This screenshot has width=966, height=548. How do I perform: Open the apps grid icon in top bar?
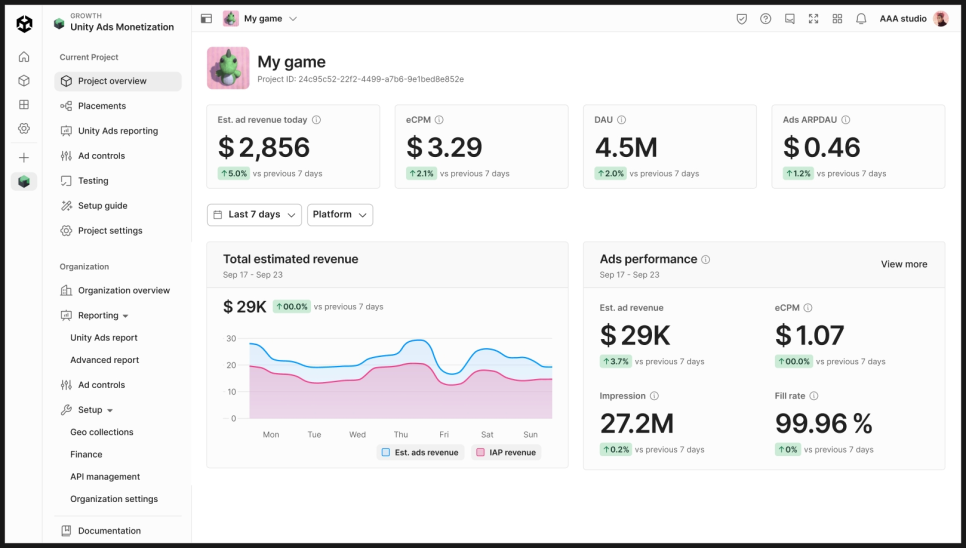pos(837,19)
